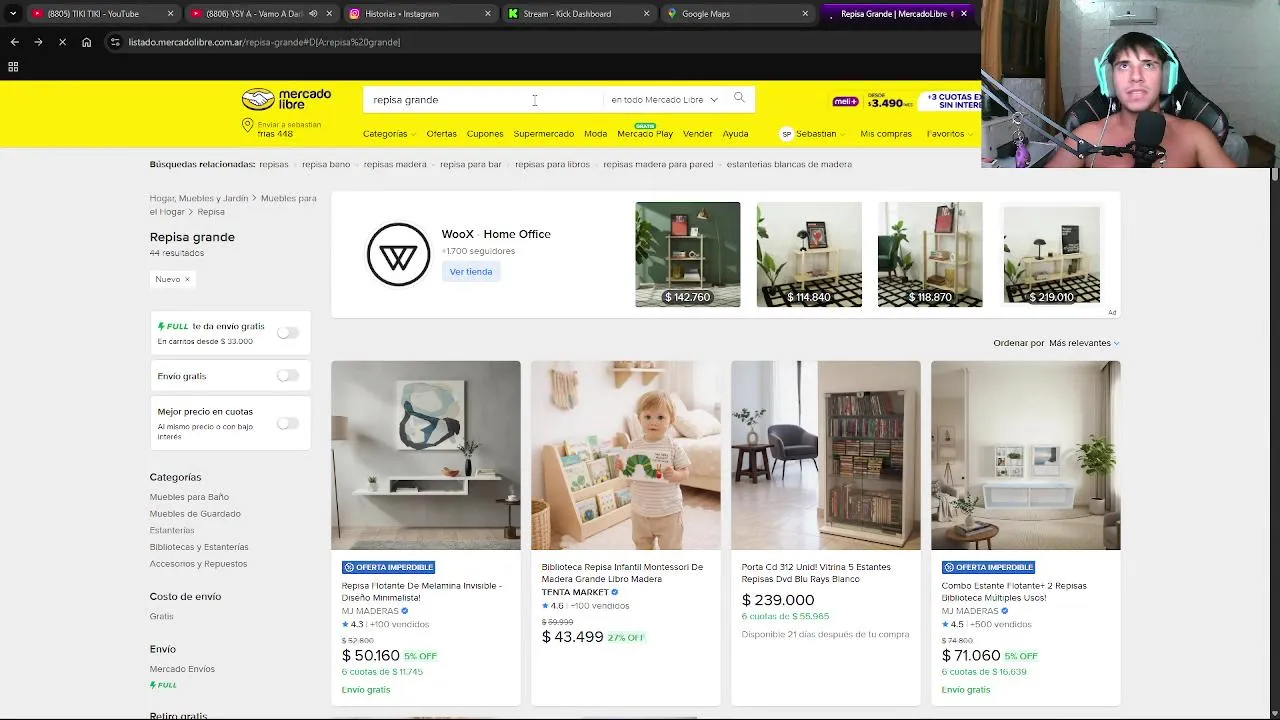Click related search 'repisa baño'

pyautogui.click(x=326, y=164)
